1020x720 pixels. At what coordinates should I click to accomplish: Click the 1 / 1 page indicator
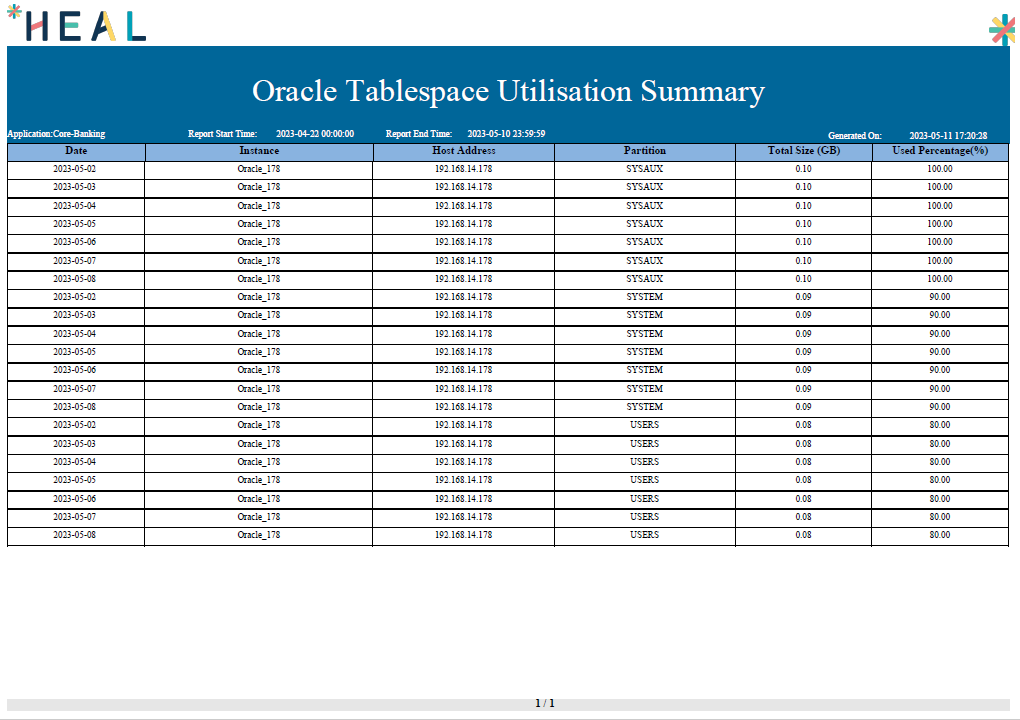click(545, 704)
